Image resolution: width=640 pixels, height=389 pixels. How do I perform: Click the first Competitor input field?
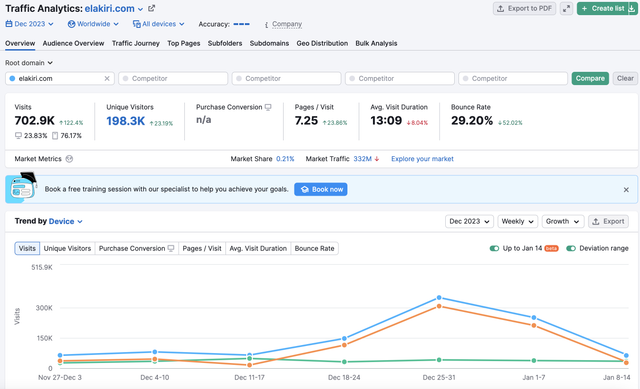pos(173,78)
